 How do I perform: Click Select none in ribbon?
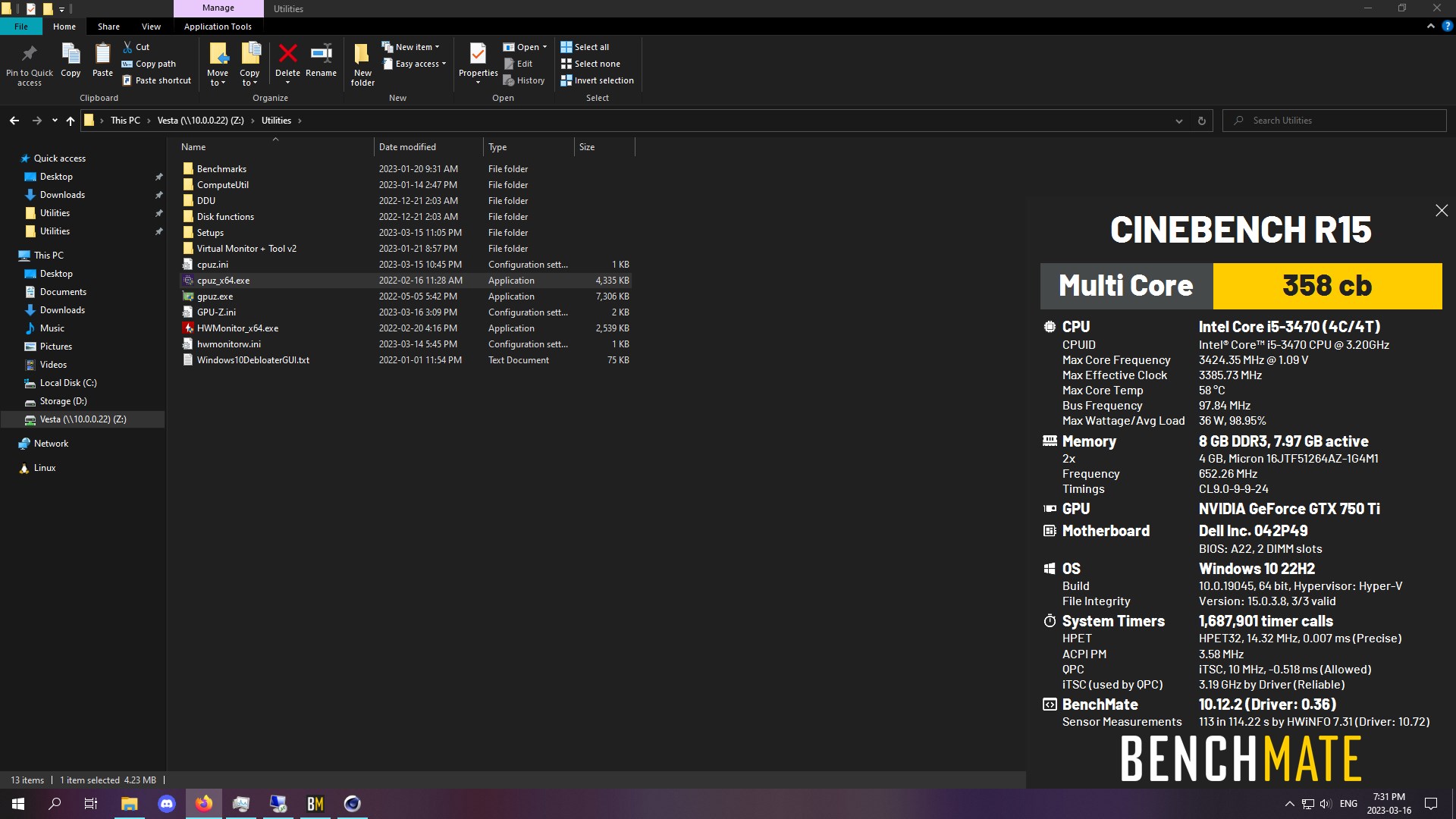pyautogui.click(x=590, y=64)
